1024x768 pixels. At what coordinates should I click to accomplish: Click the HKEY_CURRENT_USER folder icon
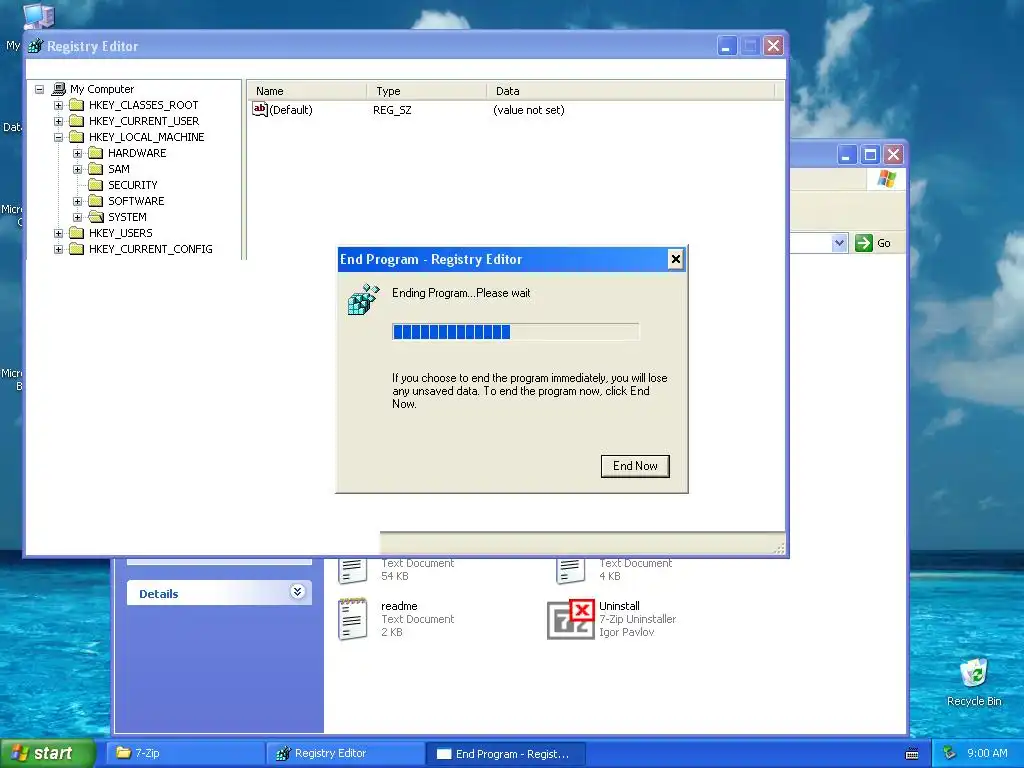77,121
